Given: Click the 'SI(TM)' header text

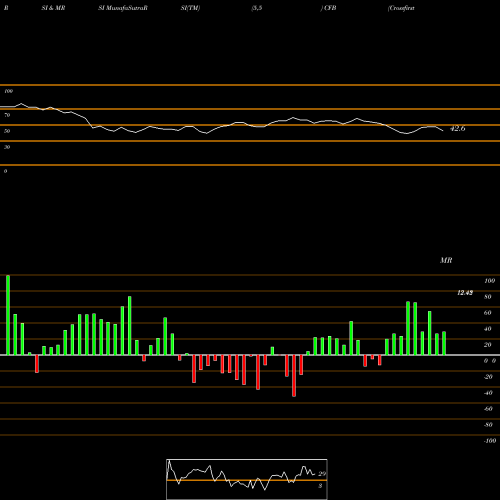Looking at the screenshot, I should (190, 8).
